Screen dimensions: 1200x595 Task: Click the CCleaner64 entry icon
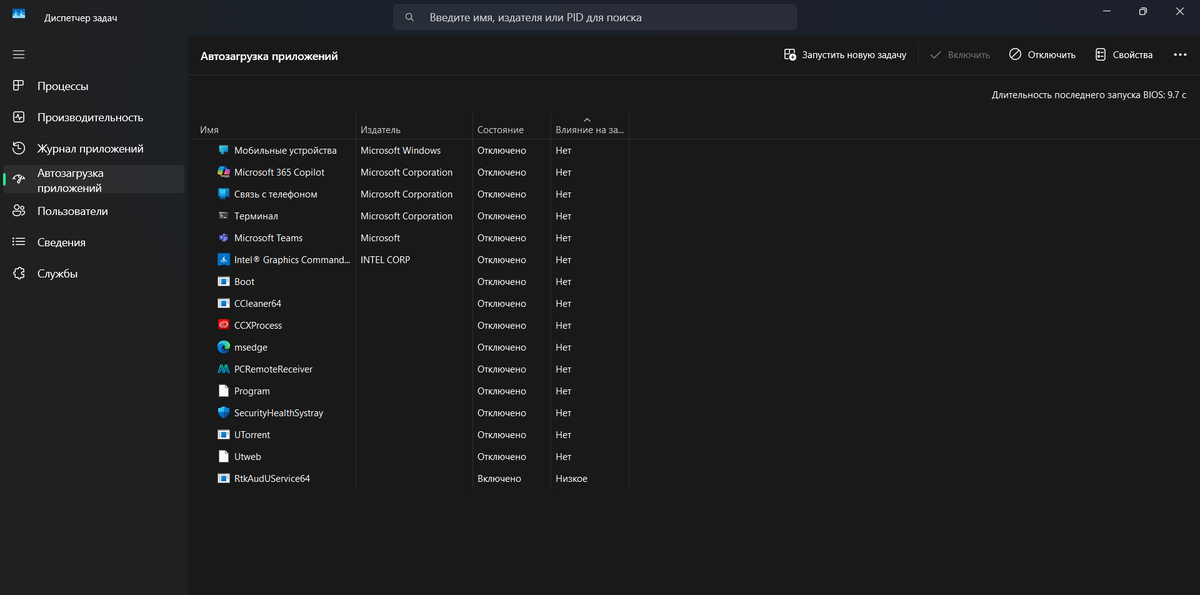(x=224, y=303)
